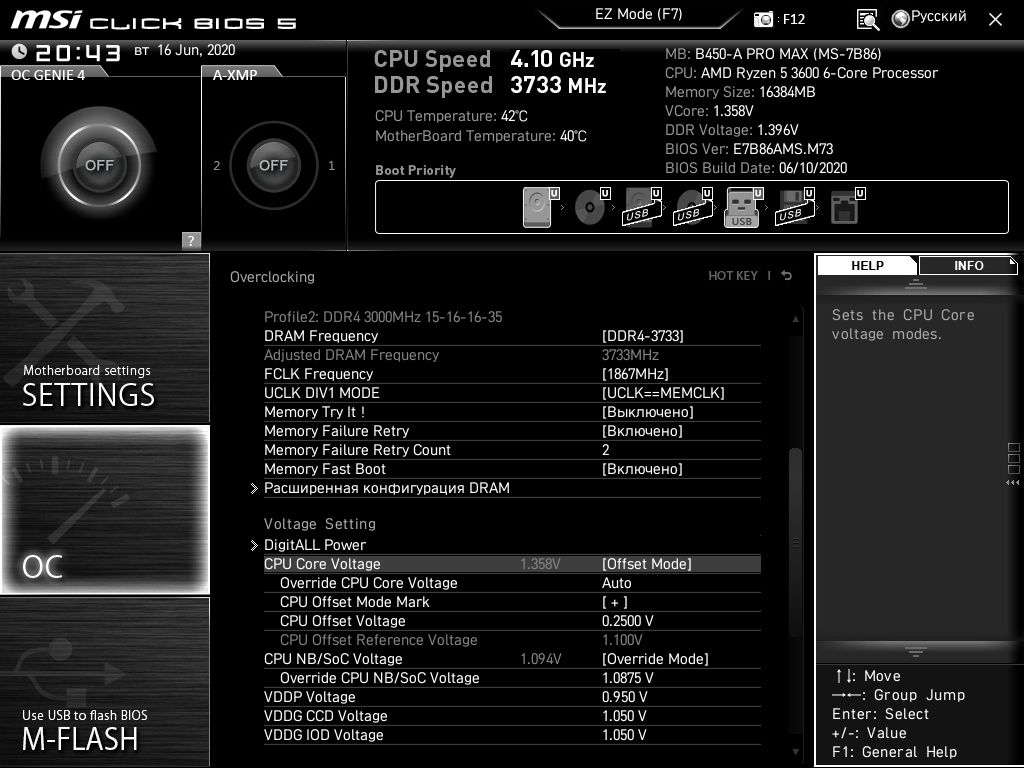Toggle the OC GENIE 4 power button

coord(99,165)
